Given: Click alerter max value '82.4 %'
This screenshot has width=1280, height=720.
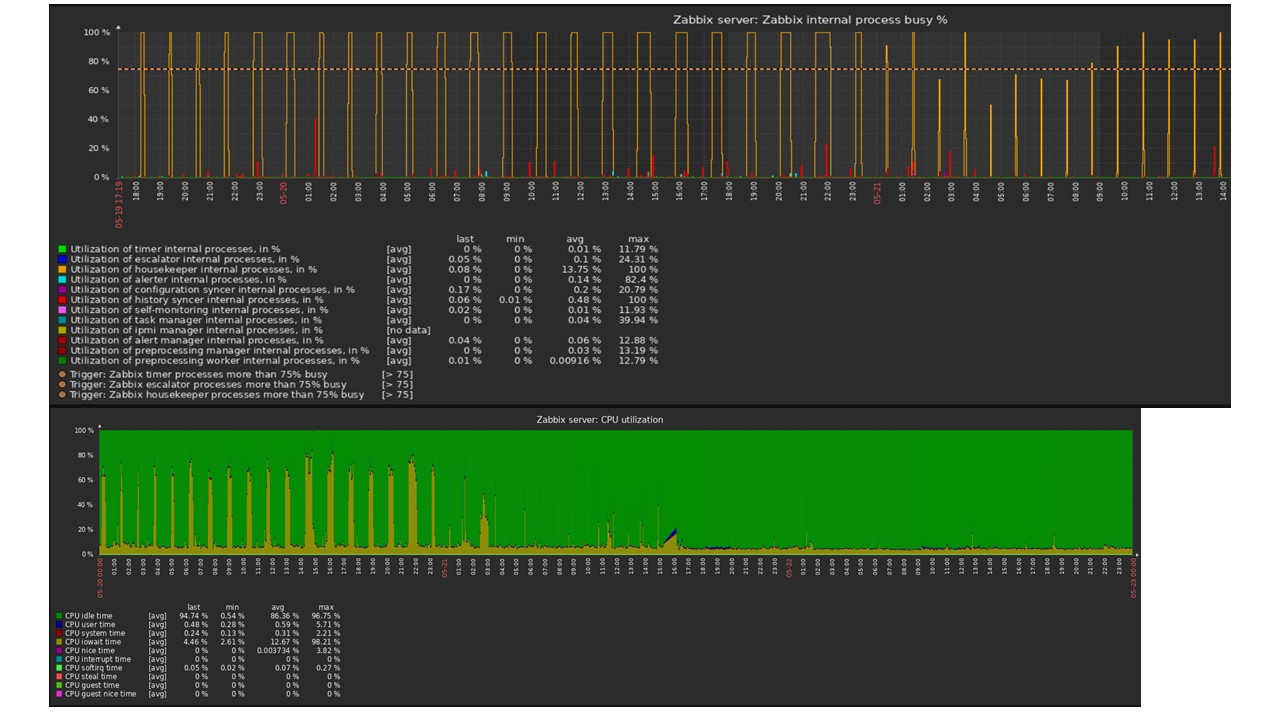Looking at the screenshot, I should [x=641, y=279].
